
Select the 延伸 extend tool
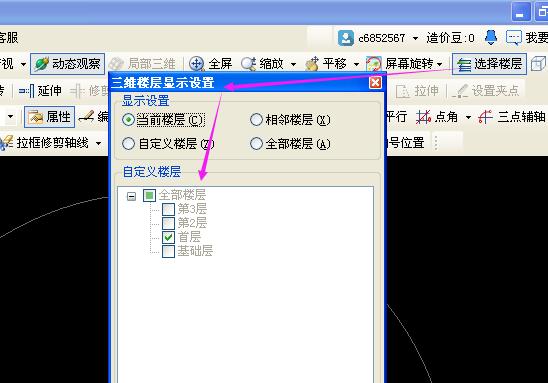(x=40, y=91)
